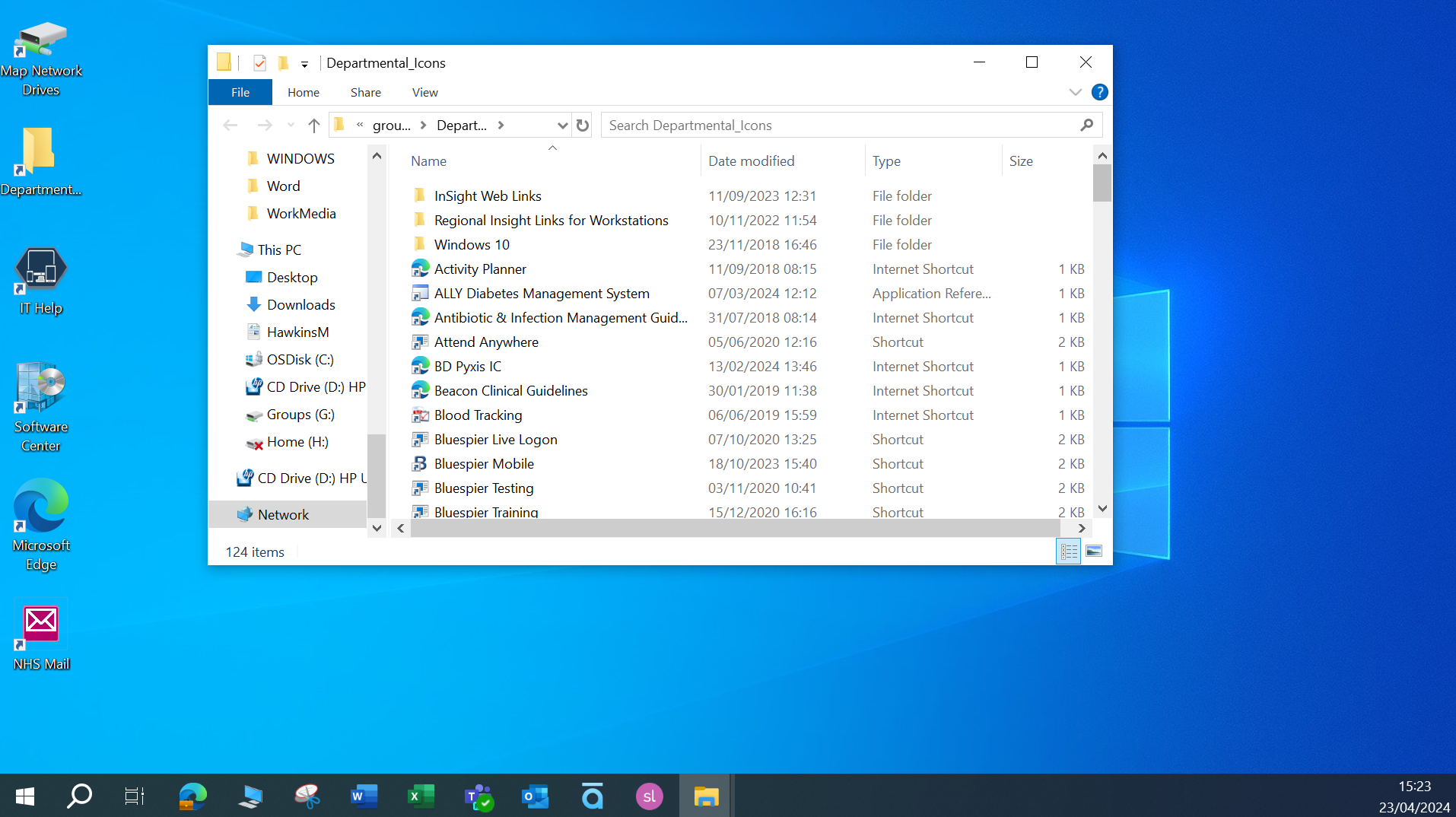
Task: Open taskbar Search
Action: click(x=79, y=796)
